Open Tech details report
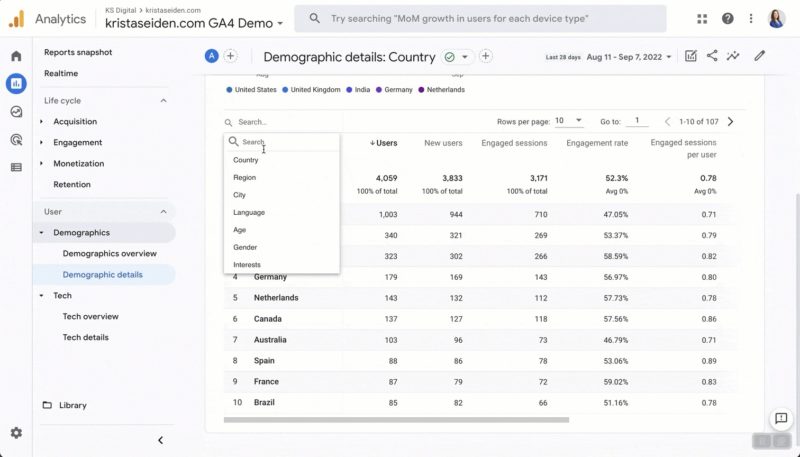This screenshot has height=457, width=800. 86,338
